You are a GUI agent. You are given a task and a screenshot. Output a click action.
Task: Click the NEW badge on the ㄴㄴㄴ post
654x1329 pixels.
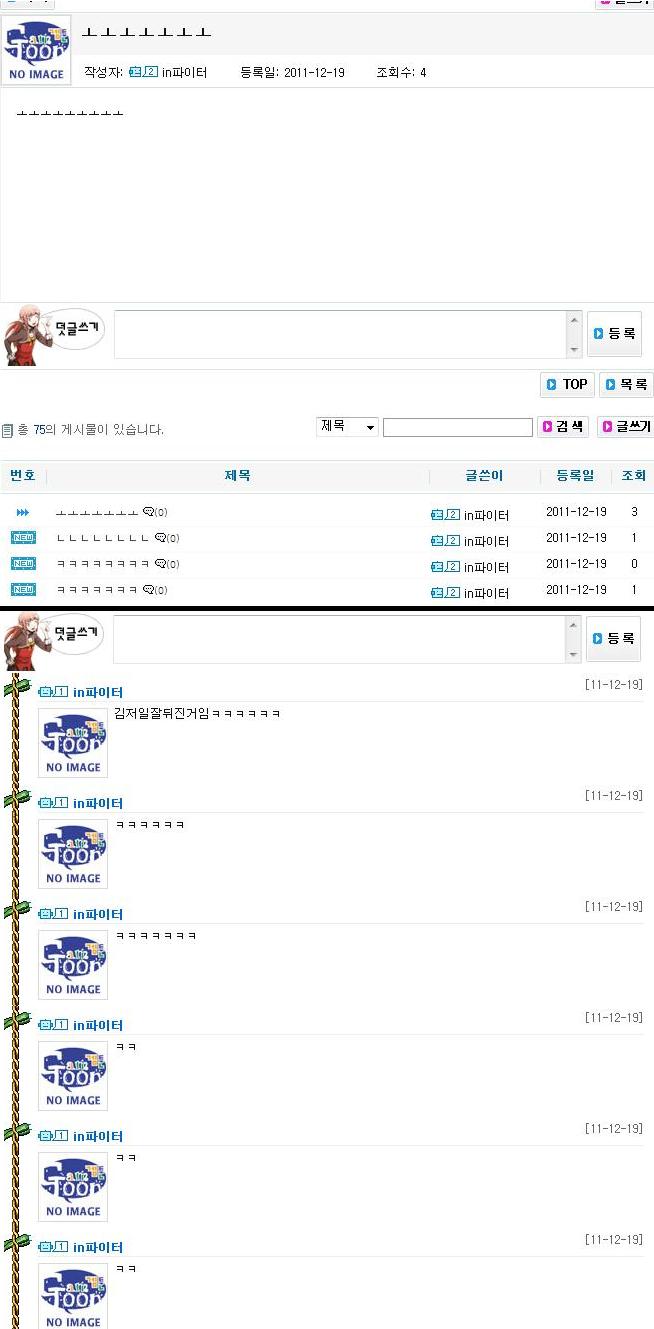click(x=23, y=538)
